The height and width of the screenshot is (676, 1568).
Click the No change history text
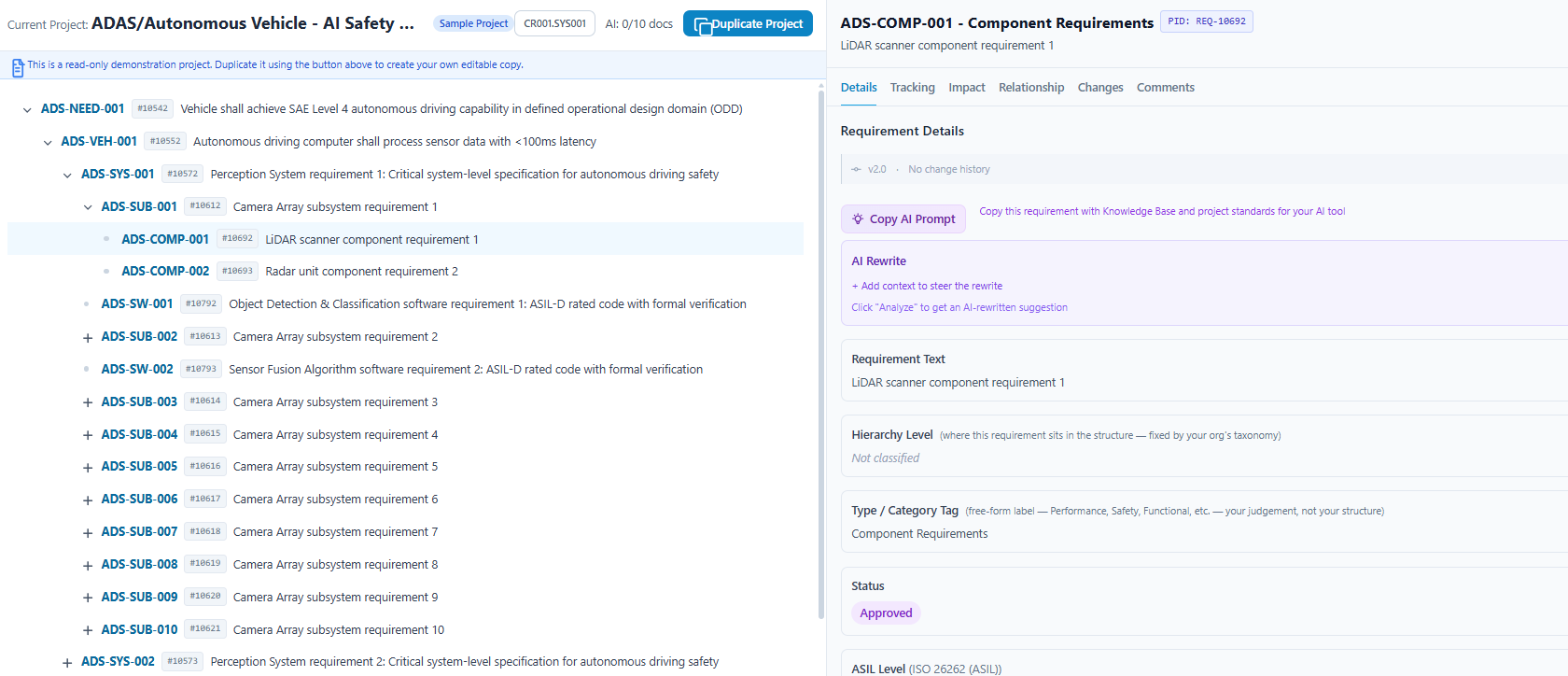pyautogui.click(x=949, y=169)
